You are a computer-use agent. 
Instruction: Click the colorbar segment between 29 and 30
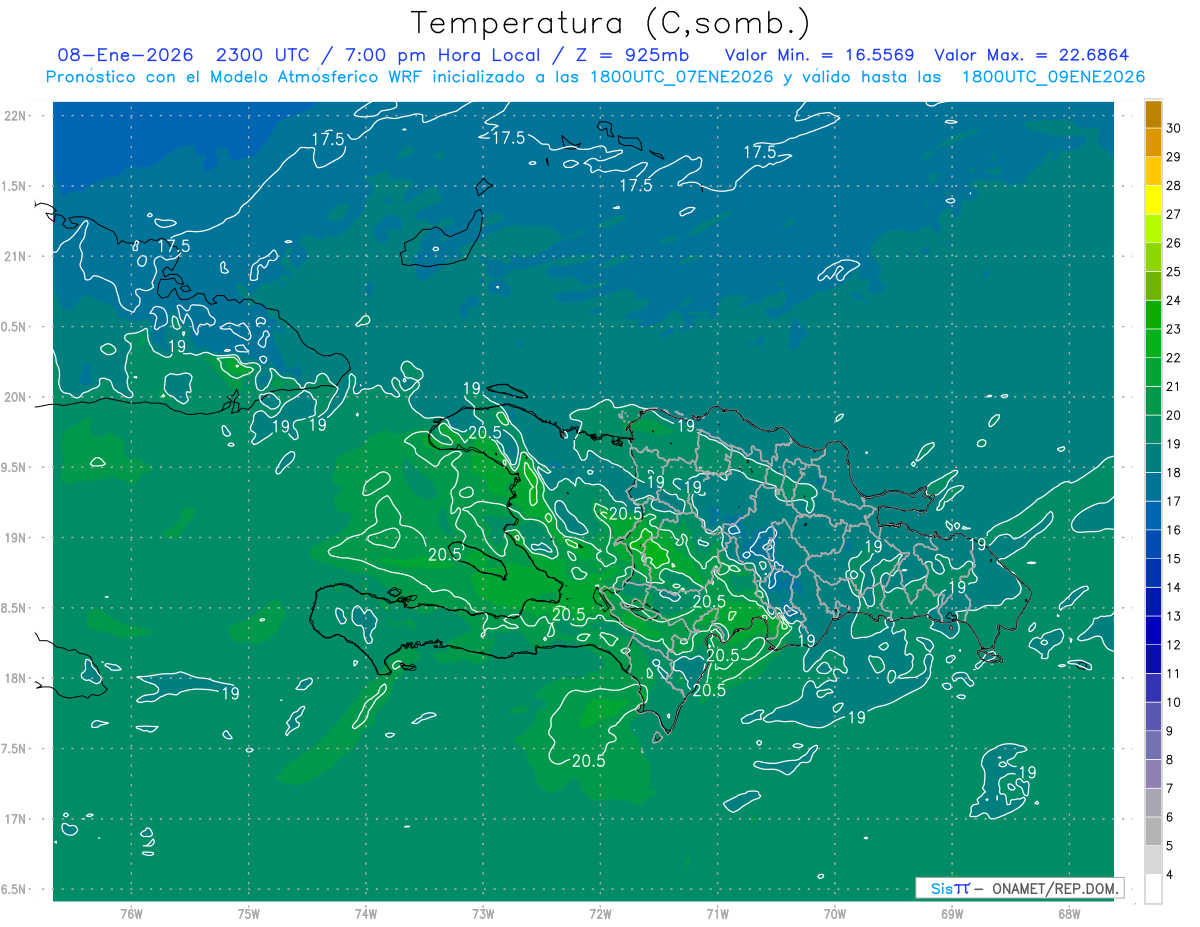coord(1153,143)
